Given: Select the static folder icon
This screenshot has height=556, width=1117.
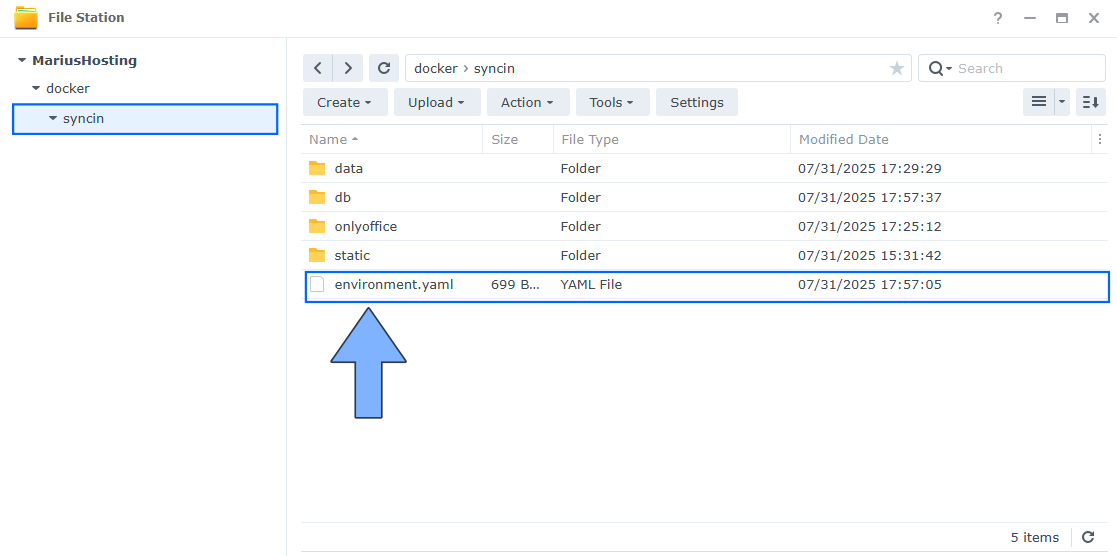Looking at the screenshot, I should [317, 255].
